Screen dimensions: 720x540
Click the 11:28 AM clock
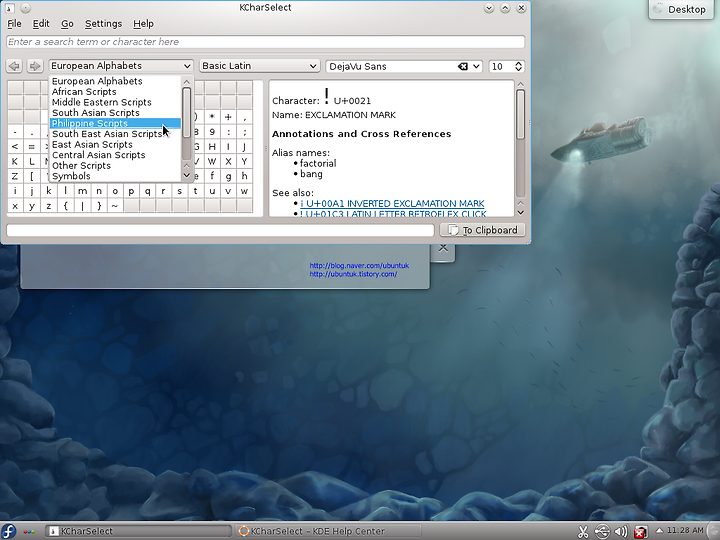[x=685, y=530]
